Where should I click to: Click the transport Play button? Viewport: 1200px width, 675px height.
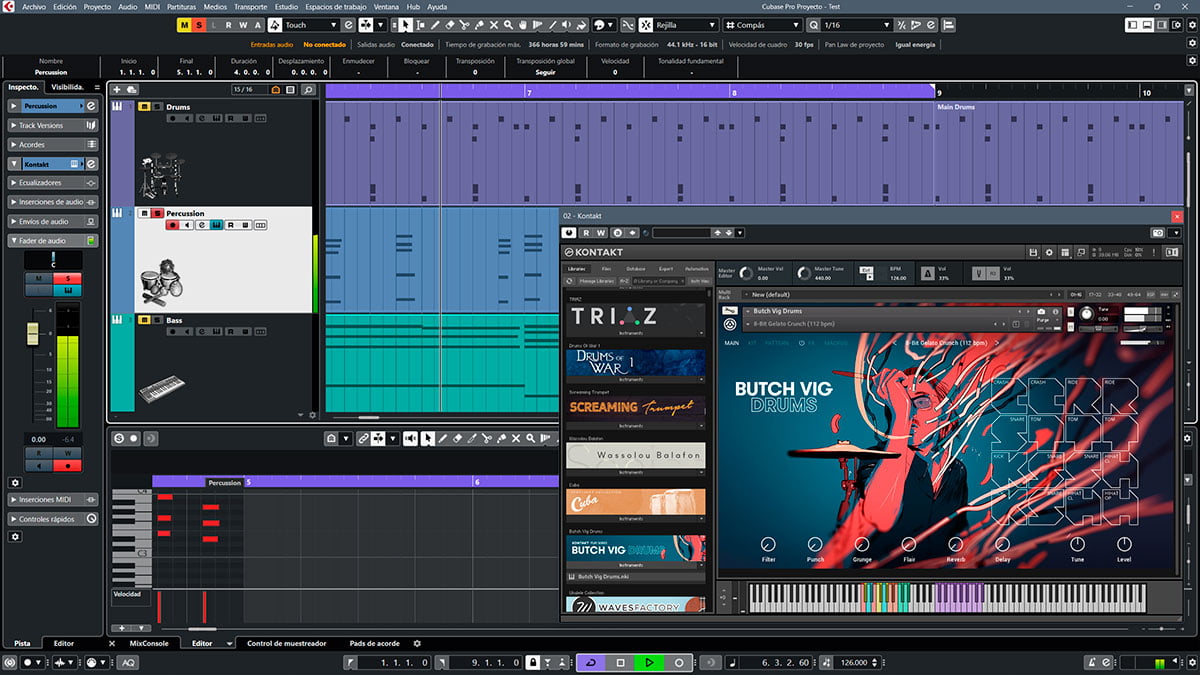click(x=649, y=662)
